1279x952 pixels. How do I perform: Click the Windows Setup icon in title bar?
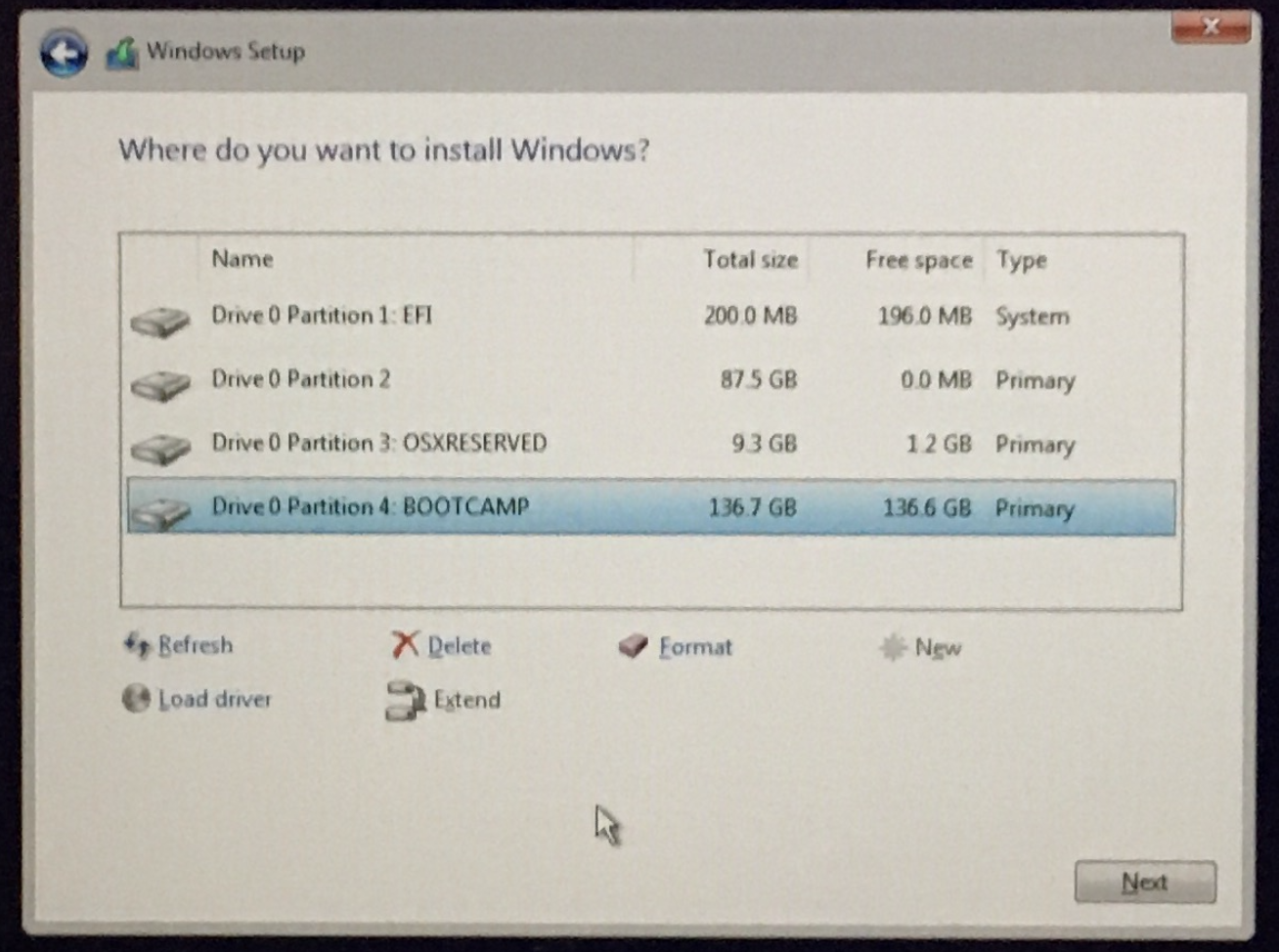click(x=122, y=54)
